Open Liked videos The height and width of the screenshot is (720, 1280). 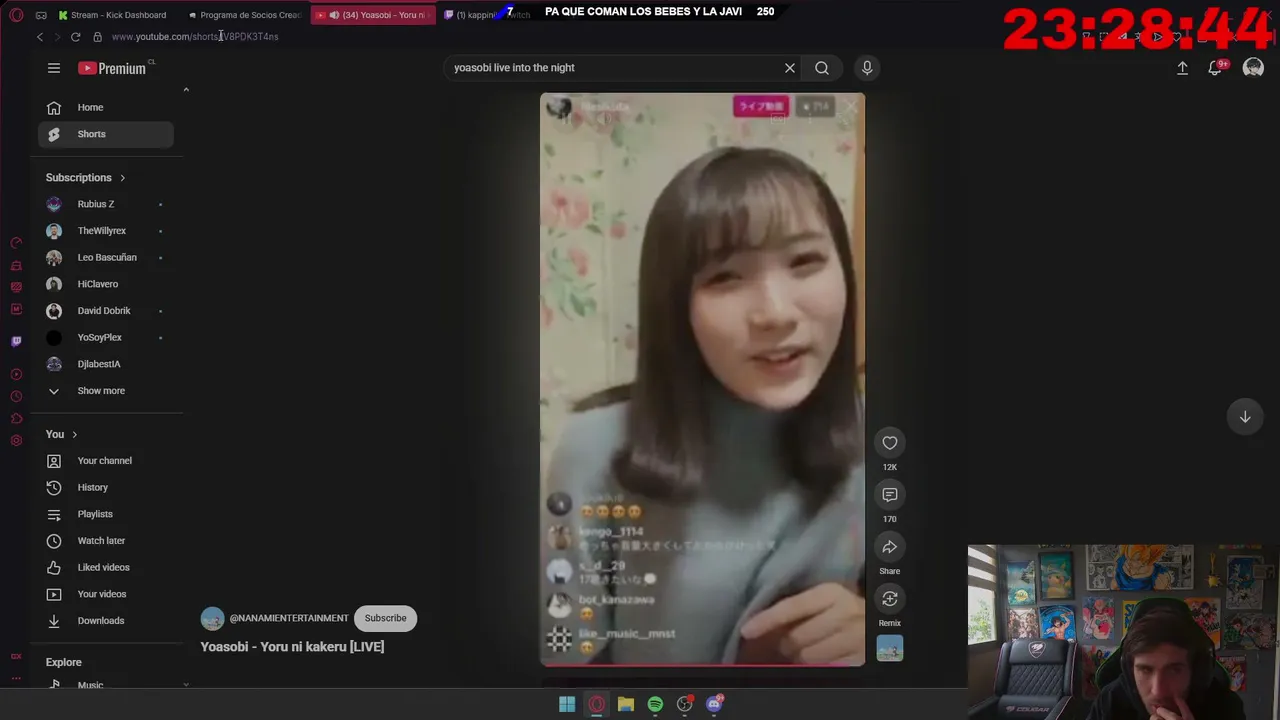point(106,567)
